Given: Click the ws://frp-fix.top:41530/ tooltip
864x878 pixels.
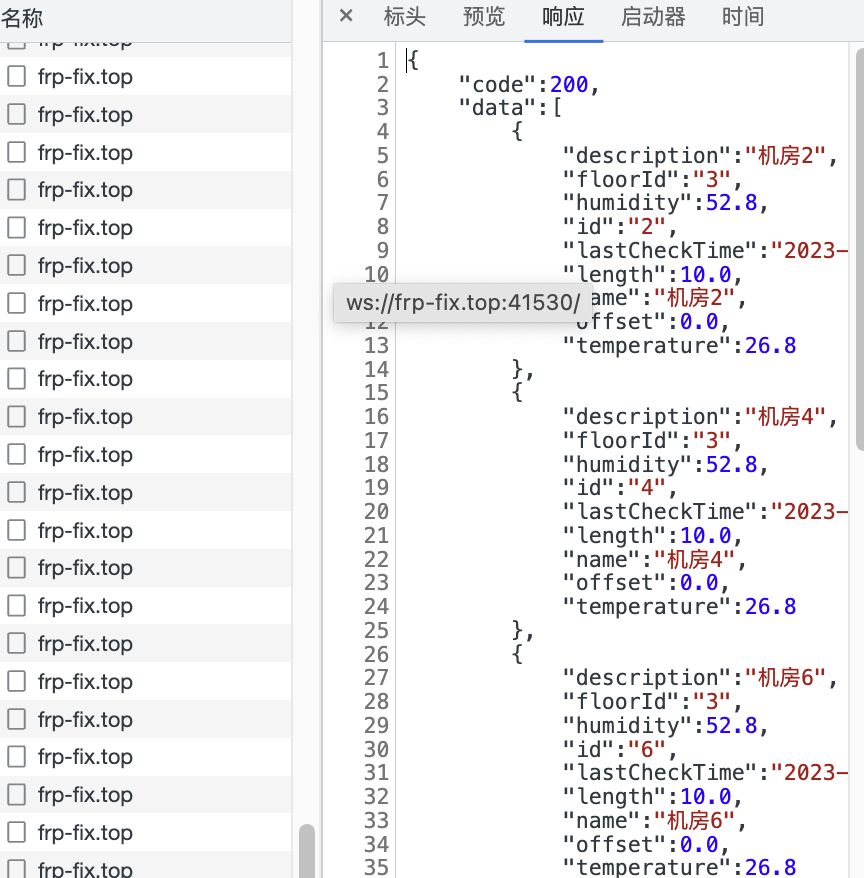Looking at the screenshot, I should point(463,302).
